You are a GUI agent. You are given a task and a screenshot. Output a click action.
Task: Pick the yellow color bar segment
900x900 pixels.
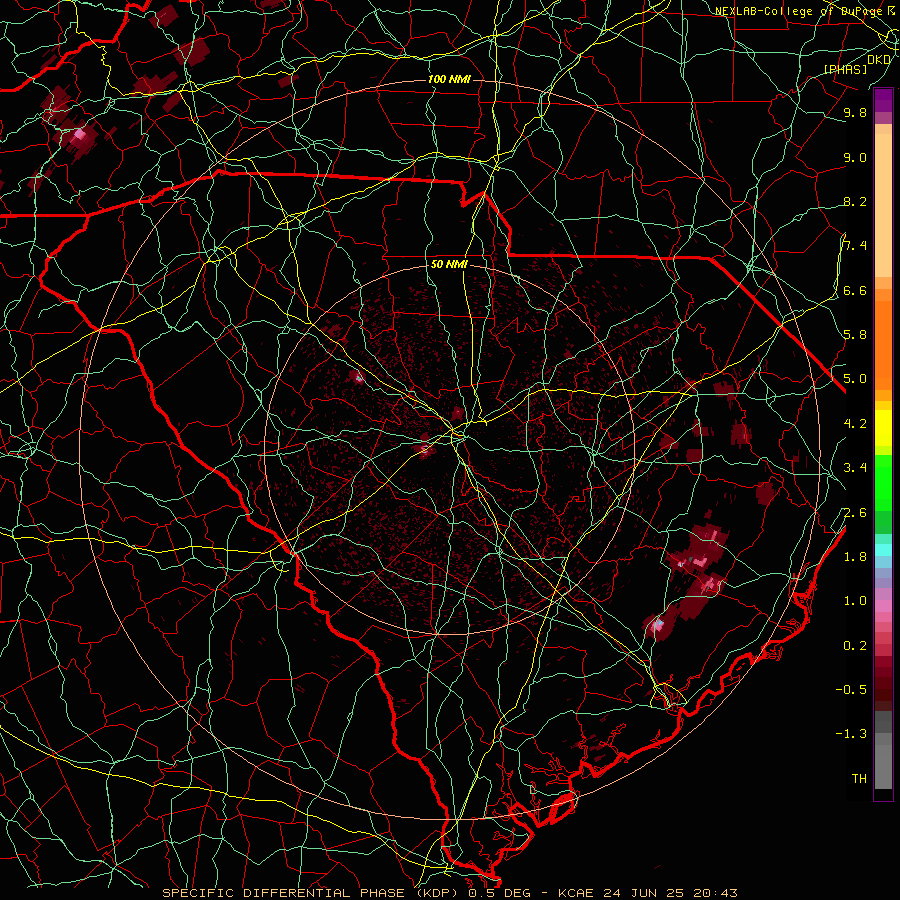click(x=883, y=428)
